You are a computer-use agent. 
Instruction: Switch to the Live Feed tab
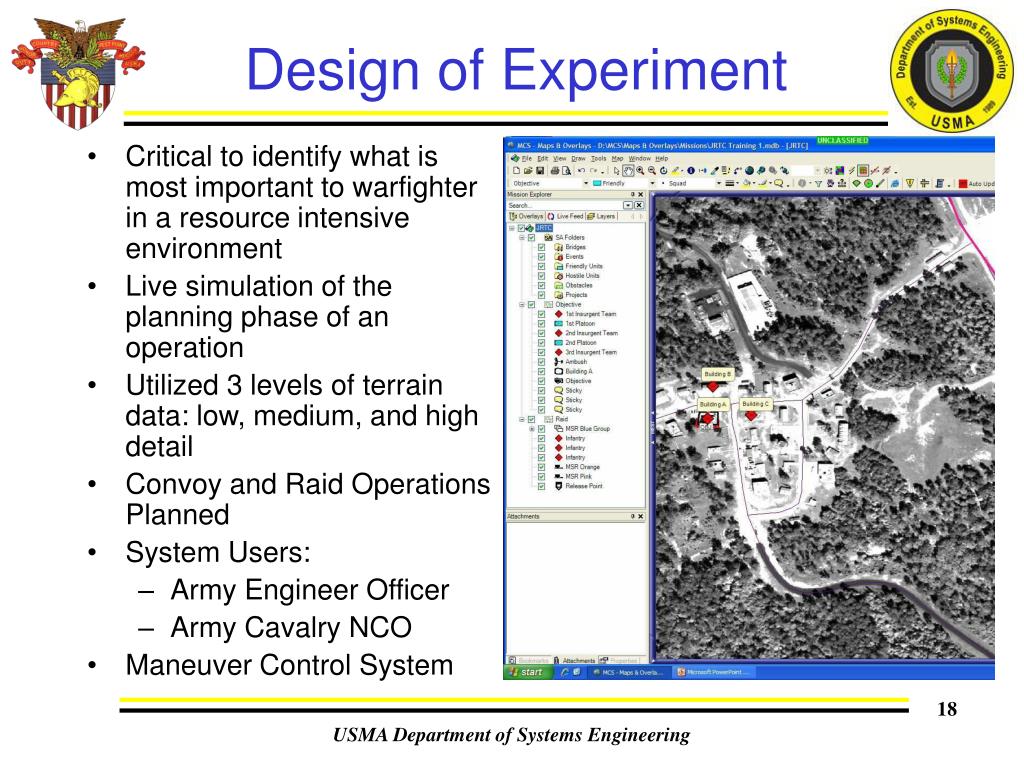click(x=566, y=216)
